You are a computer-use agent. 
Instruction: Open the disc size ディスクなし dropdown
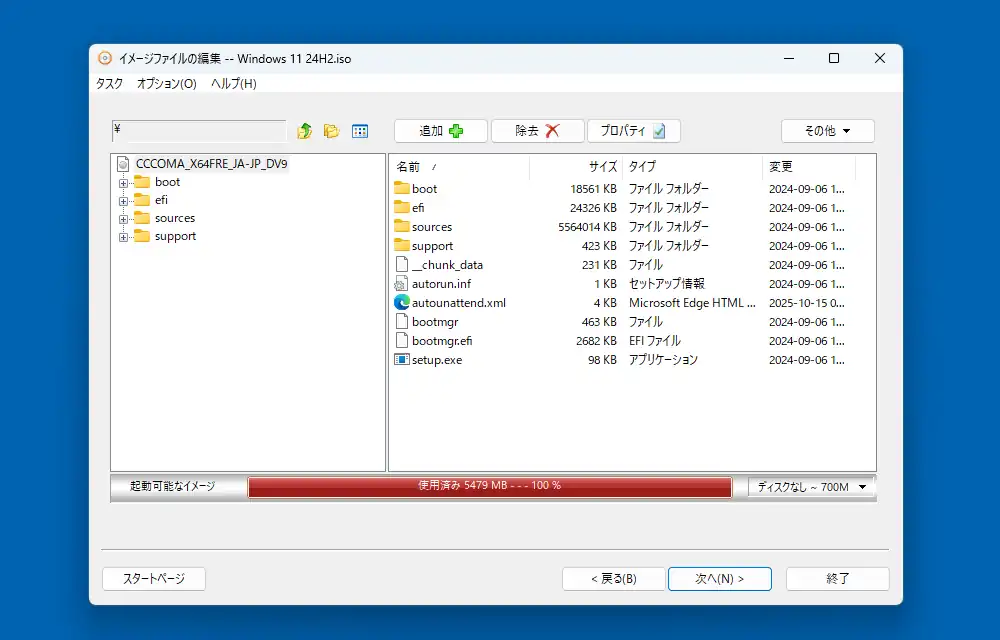click(811, 487)
